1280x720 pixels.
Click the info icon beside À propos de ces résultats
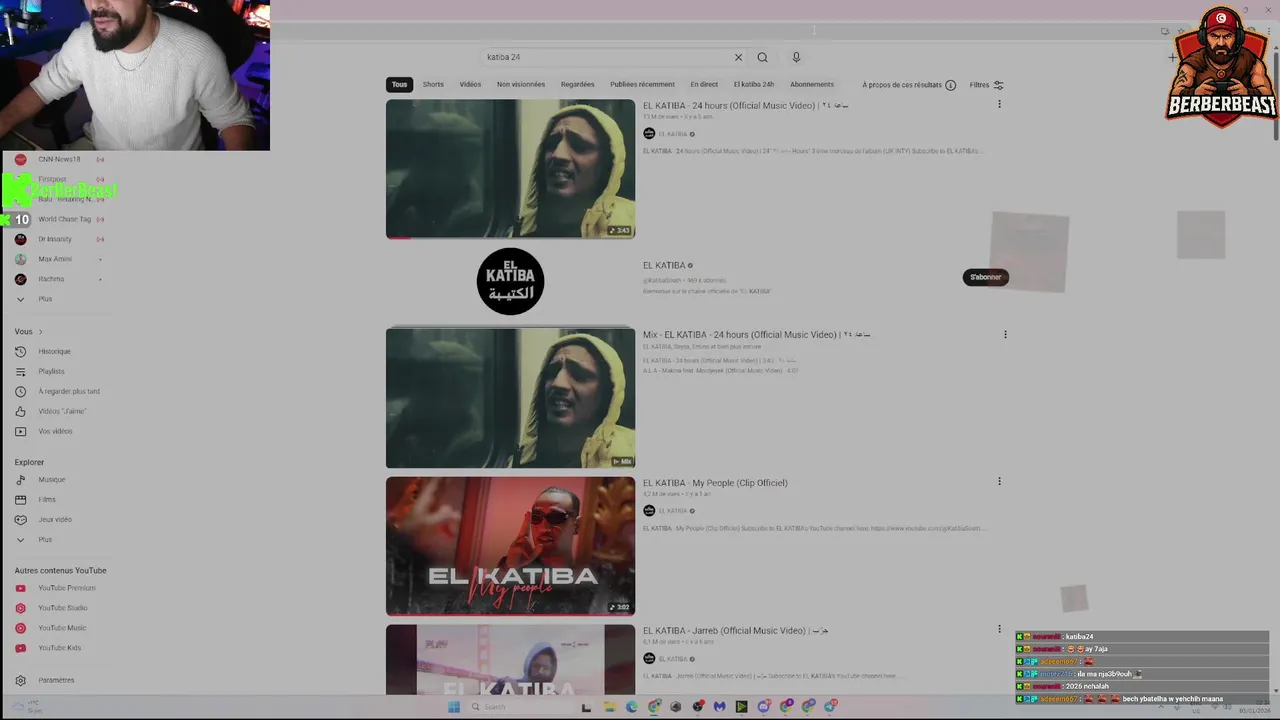(950, 85)
